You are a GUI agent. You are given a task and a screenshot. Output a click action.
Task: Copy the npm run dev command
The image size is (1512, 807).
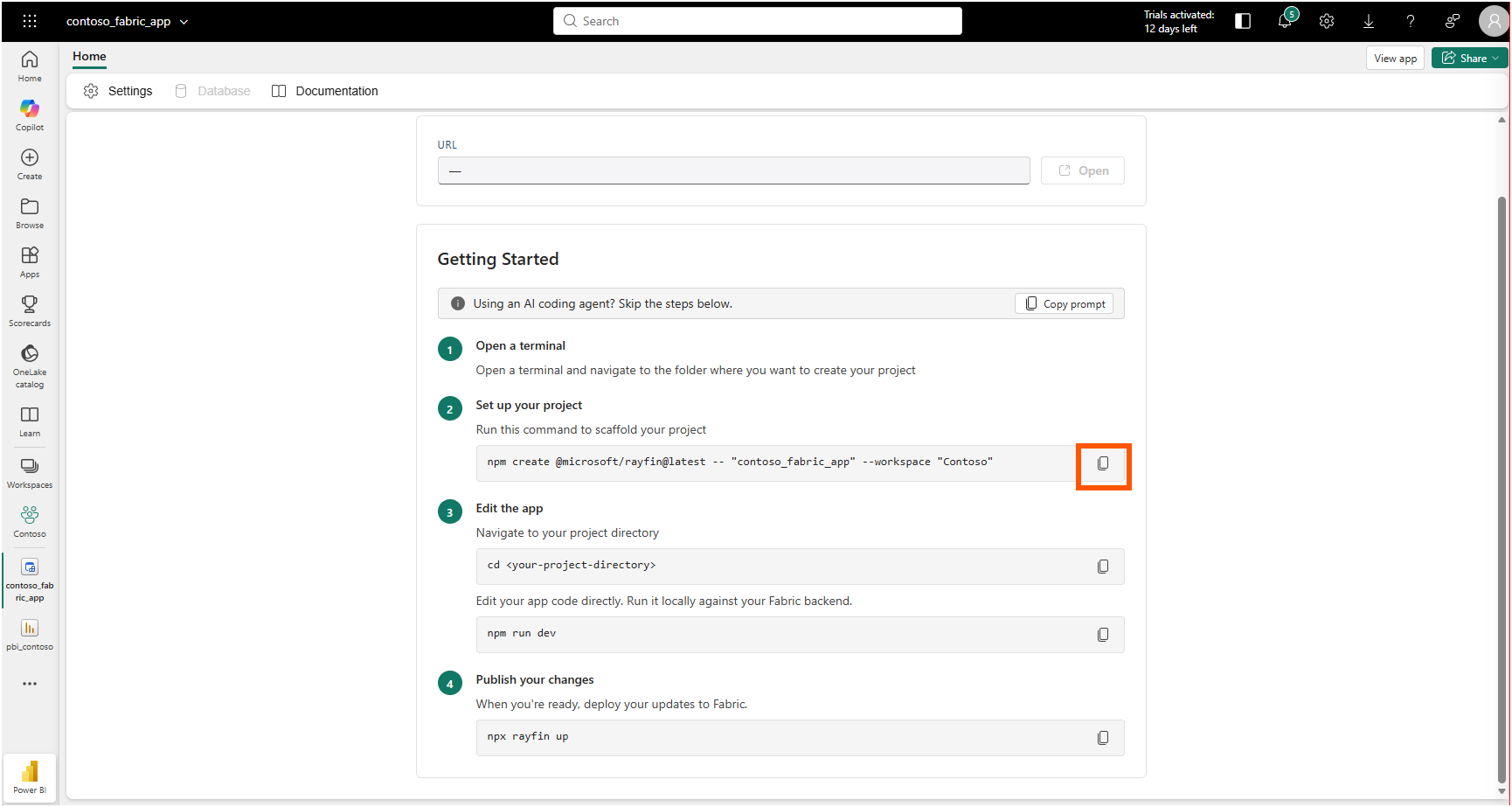coord(1103,635)
